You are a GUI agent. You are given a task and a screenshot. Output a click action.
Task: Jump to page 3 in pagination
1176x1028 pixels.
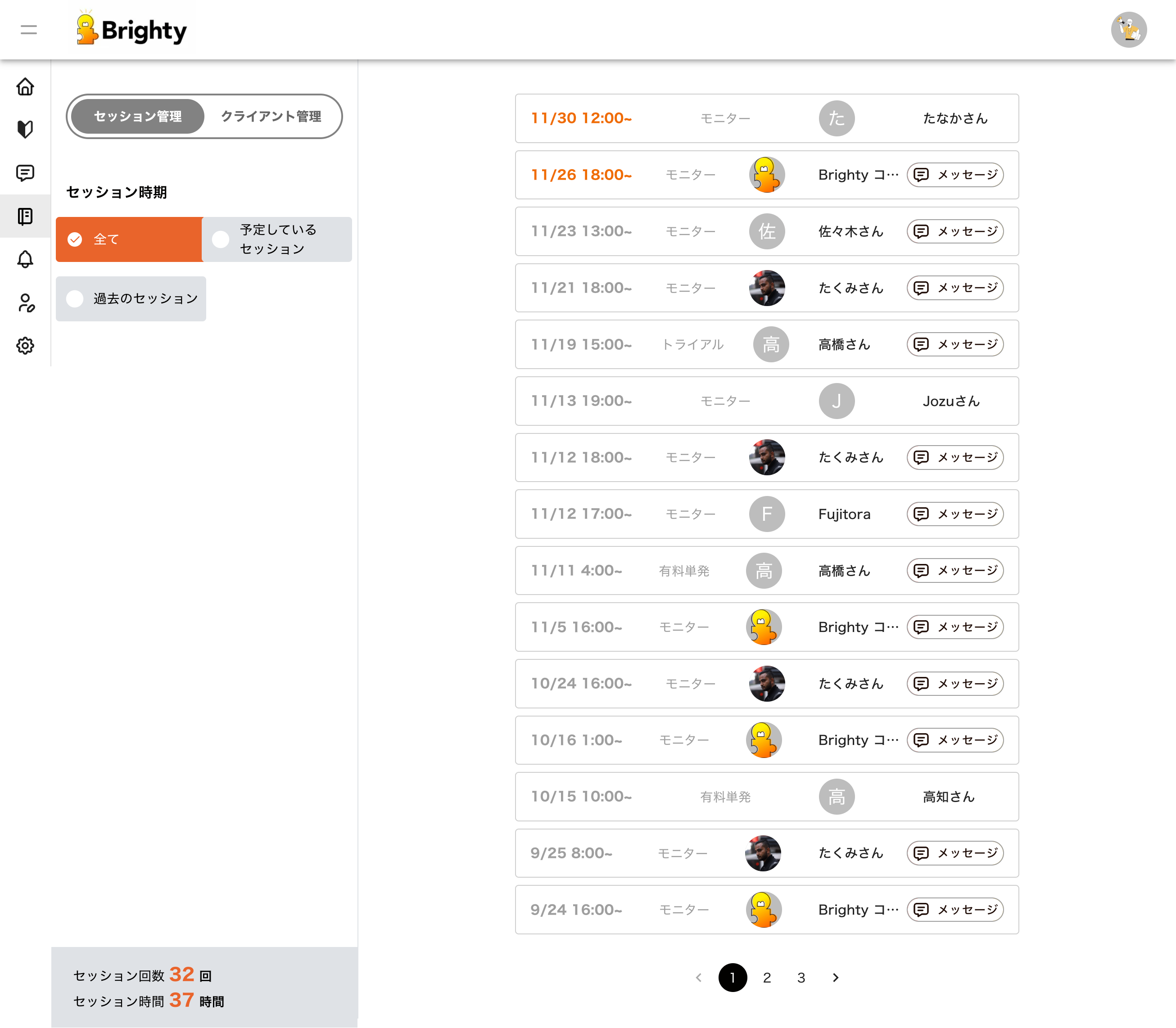[x=801, y=978]
